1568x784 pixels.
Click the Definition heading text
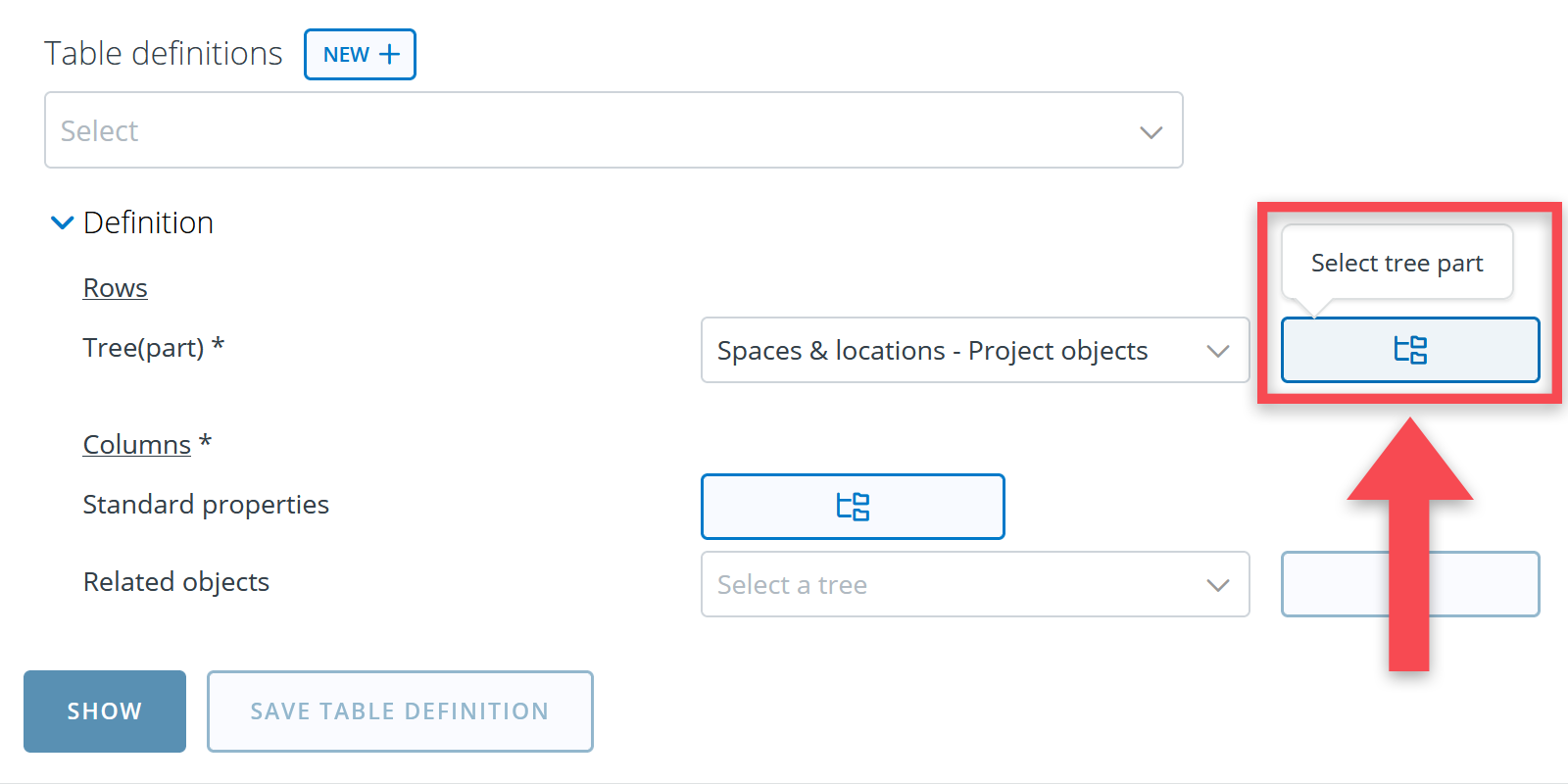(x=148, y=223)
